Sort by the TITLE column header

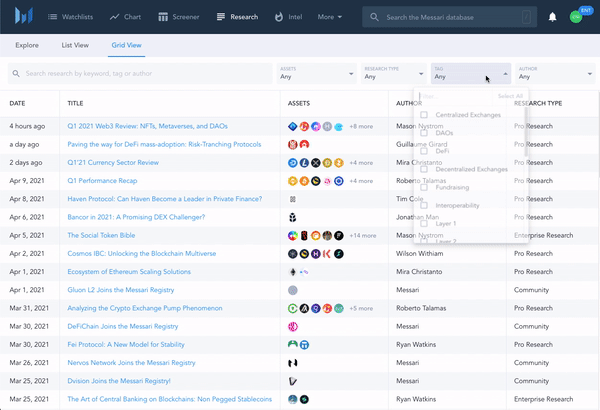tap(75, 103)
